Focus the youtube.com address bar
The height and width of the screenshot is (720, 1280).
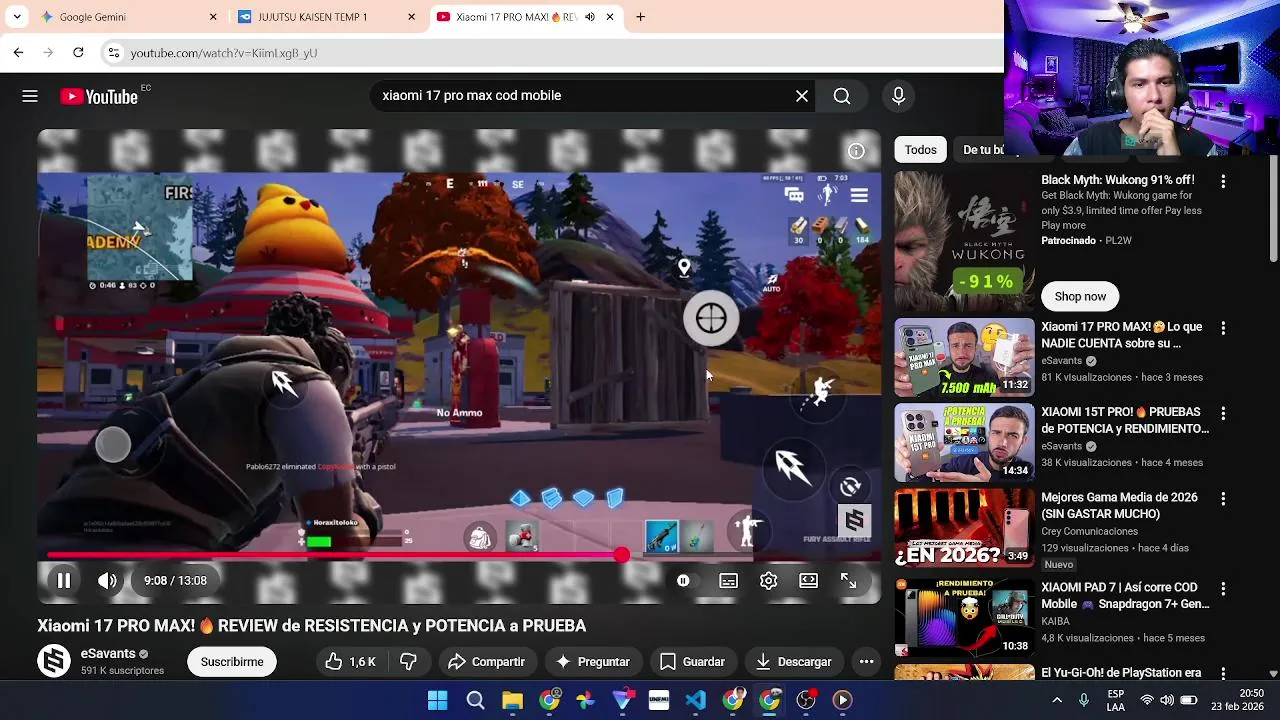(550, 53)
